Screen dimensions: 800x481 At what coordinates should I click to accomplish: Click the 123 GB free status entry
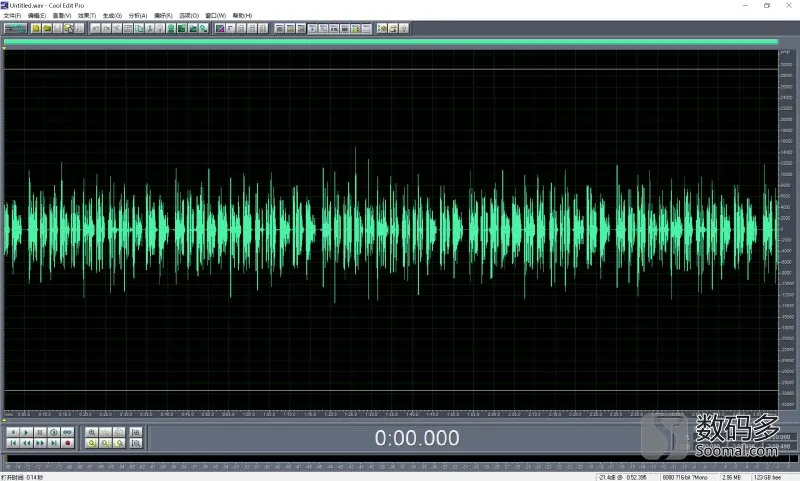pos(767,477)
